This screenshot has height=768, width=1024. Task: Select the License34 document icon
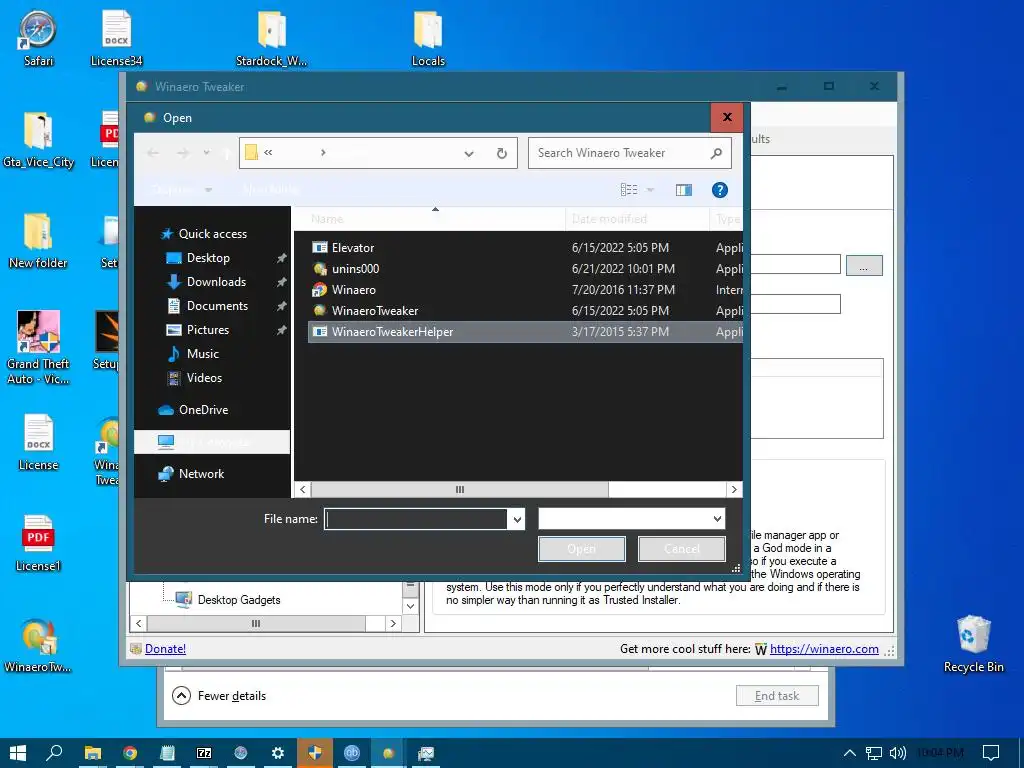click(116, 39)
